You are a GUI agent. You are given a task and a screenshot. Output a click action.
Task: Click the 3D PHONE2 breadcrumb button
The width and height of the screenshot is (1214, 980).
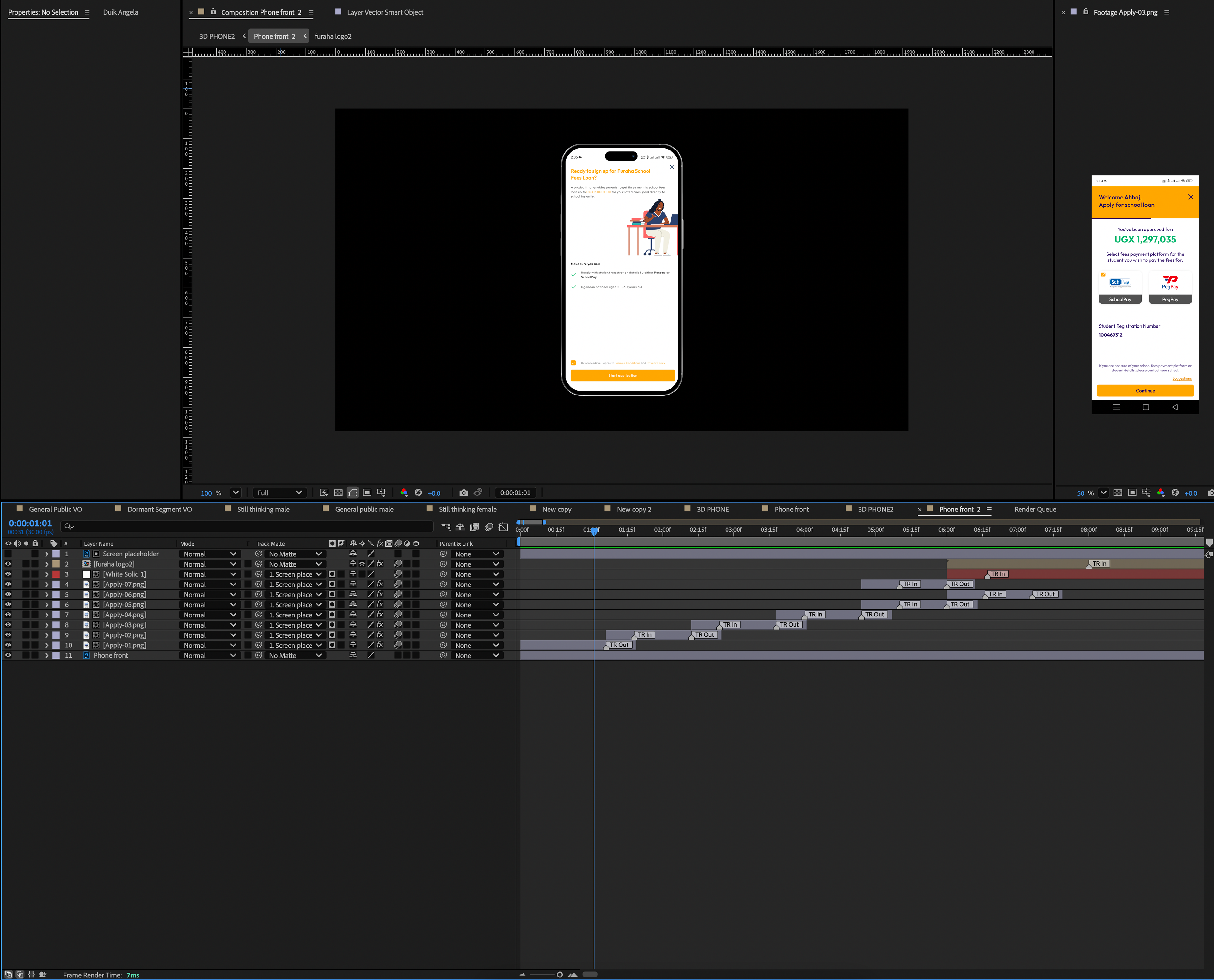point(217,36)
